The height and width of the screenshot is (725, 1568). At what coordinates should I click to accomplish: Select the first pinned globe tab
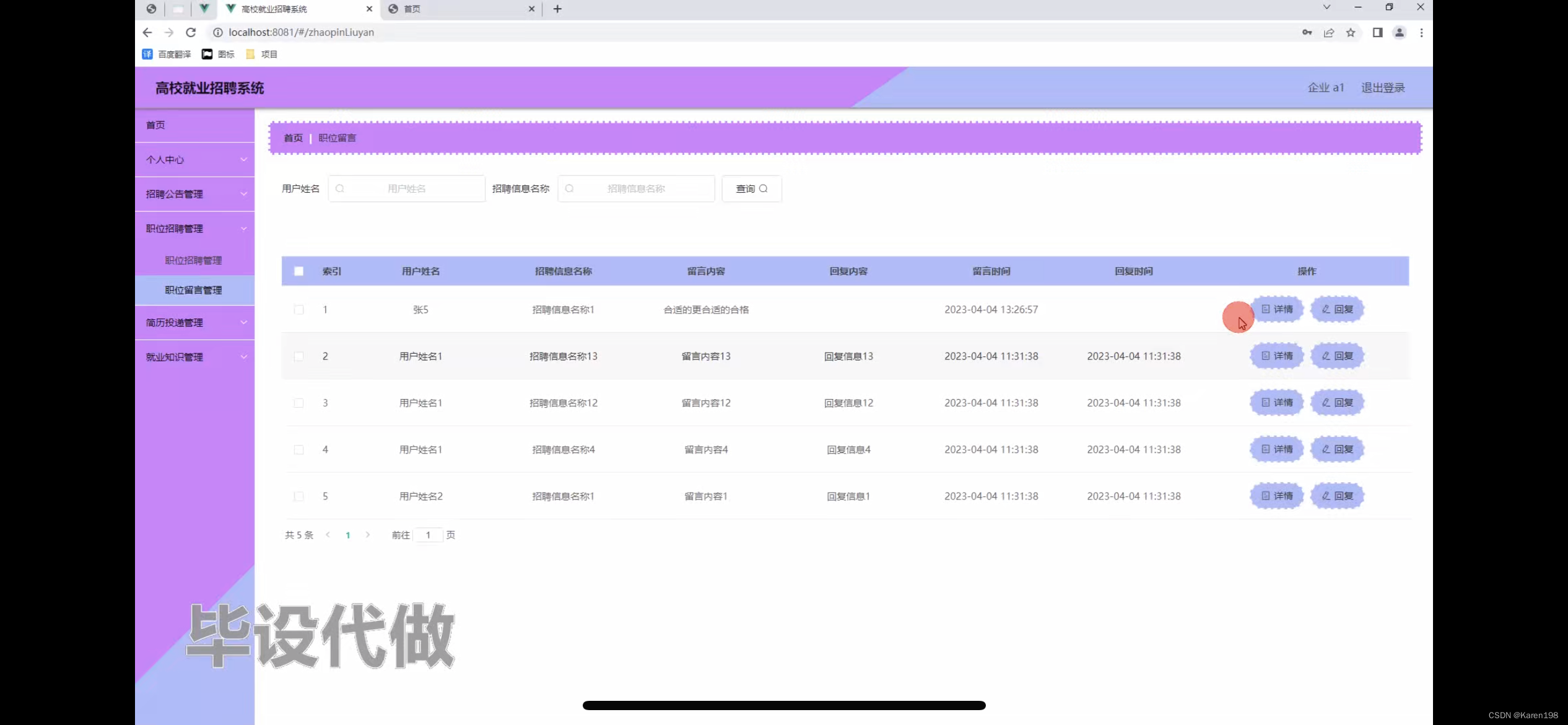[151, 9]
